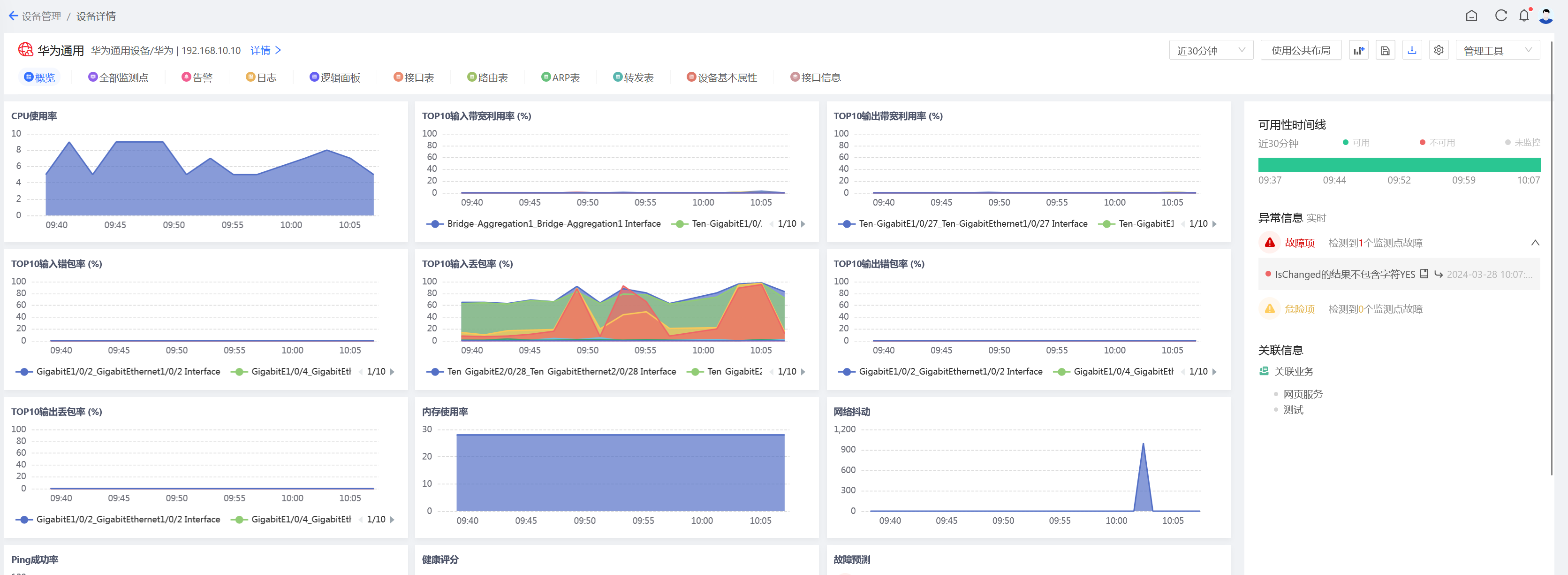This screenshot has height=575, width=1568.
Task: Open the 接口信息 tab
Action: click(816, 77)
